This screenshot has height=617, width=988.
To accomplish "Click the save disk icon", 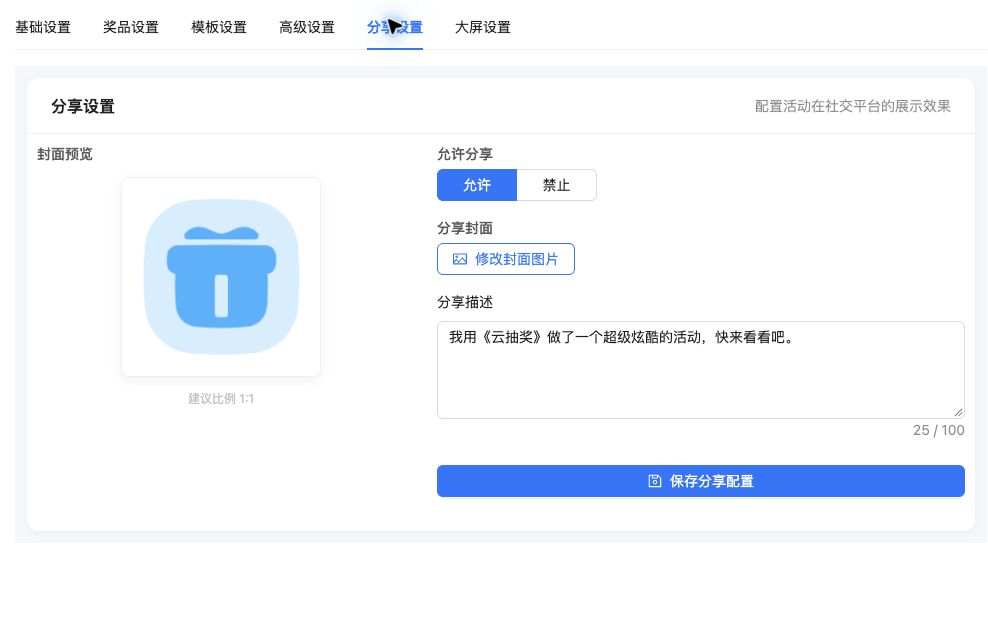I will (x=655, y=481).
